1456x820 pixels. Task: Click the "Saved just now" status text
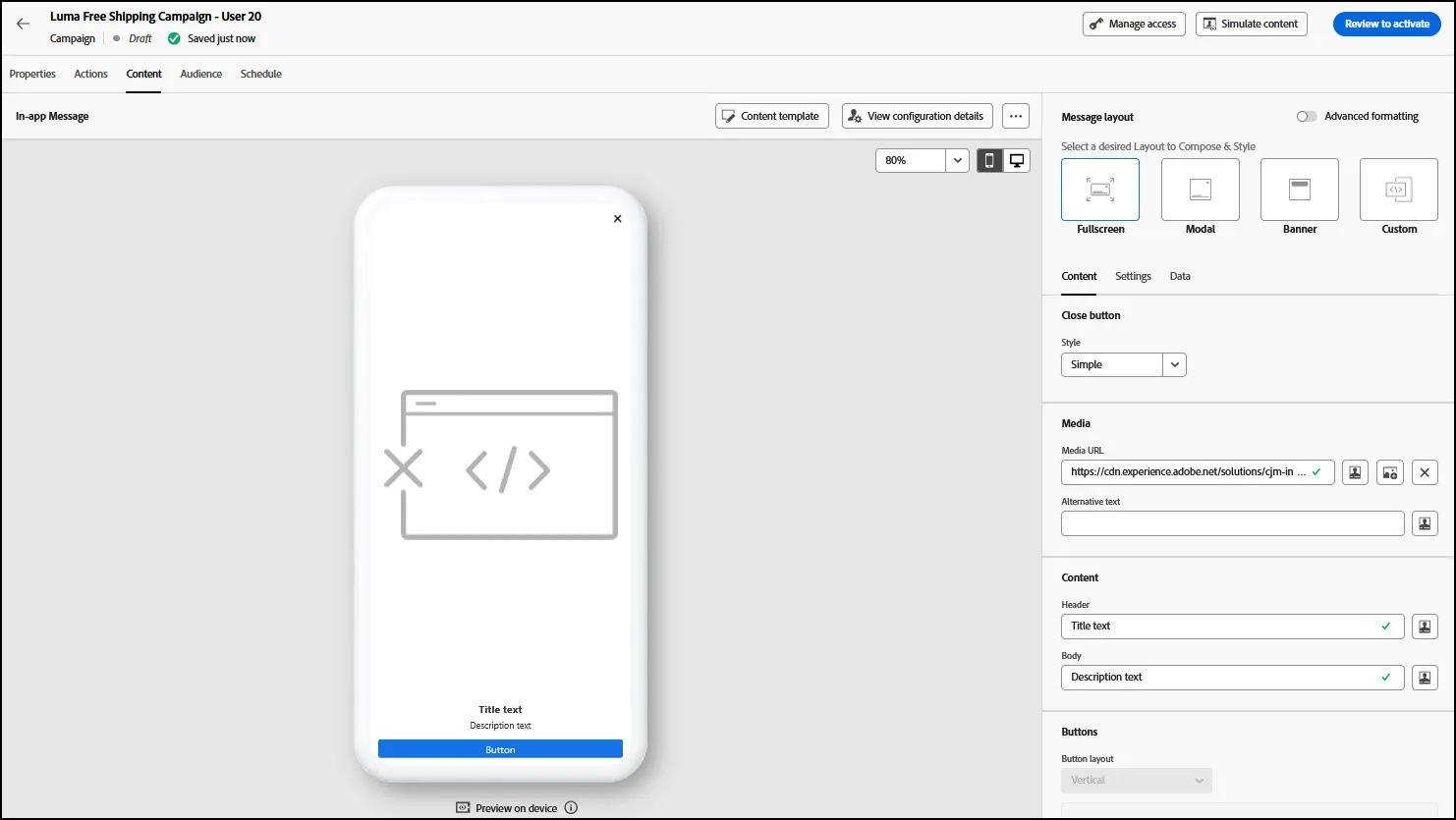221,39
